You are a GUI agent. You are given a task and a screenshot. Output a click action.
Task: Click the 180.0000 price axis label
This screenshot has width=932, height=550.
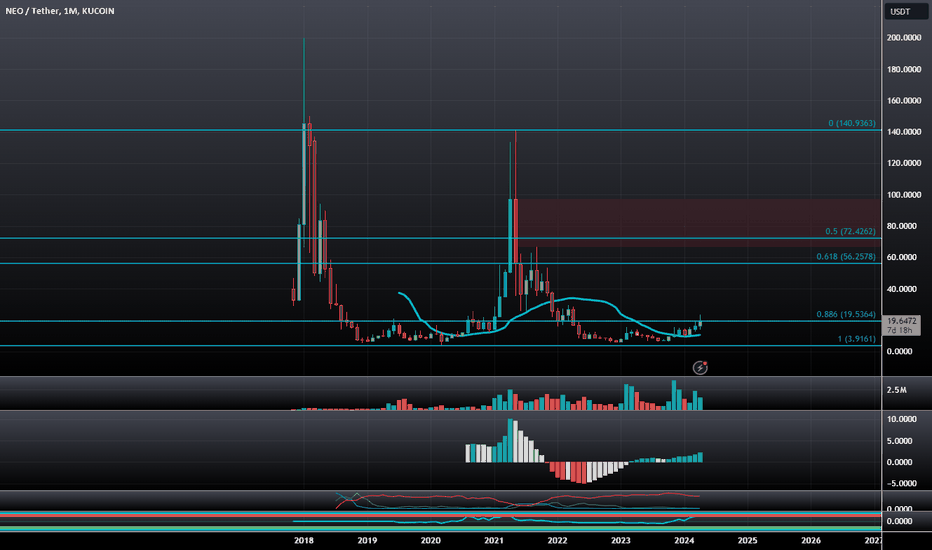(x=903, y=69)
